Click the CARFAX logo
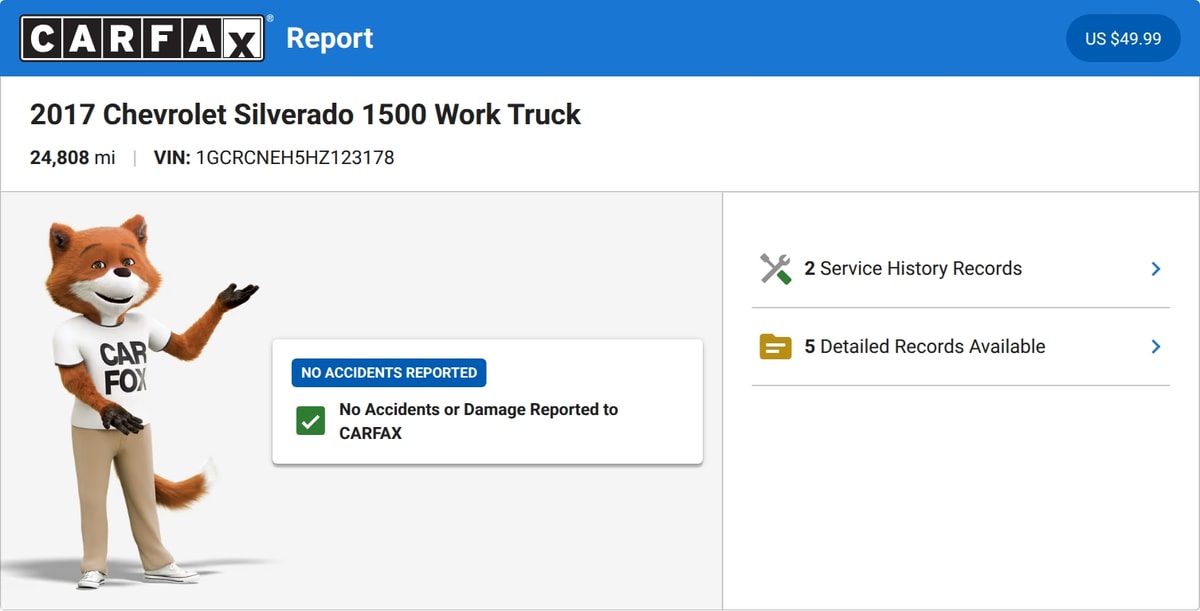Viewport: 1200px width, 611px height. pos(142,38)
